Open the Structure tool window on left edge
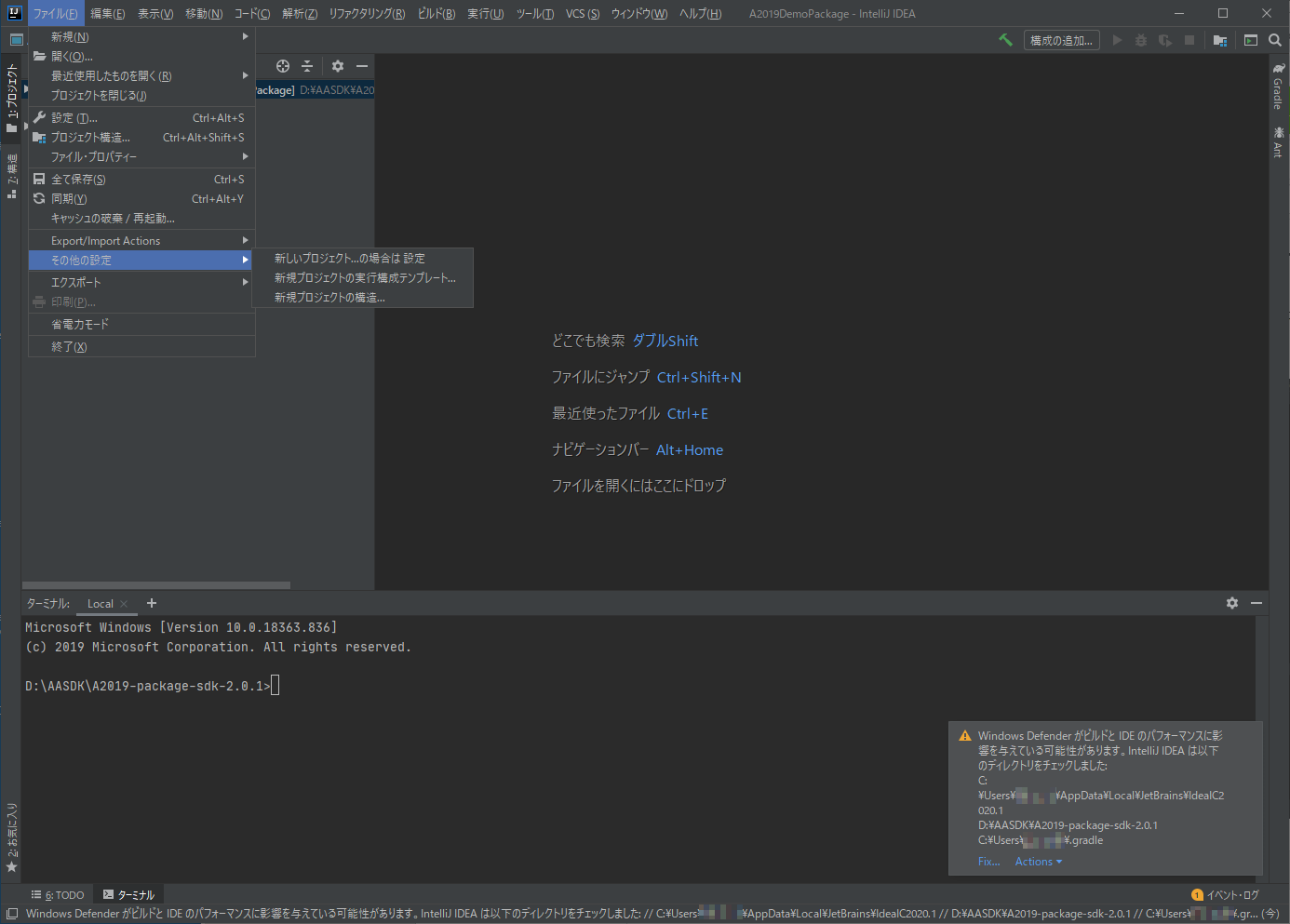Image resolution: width=1290 pixels, height=924 pixels. click(11, 176)
